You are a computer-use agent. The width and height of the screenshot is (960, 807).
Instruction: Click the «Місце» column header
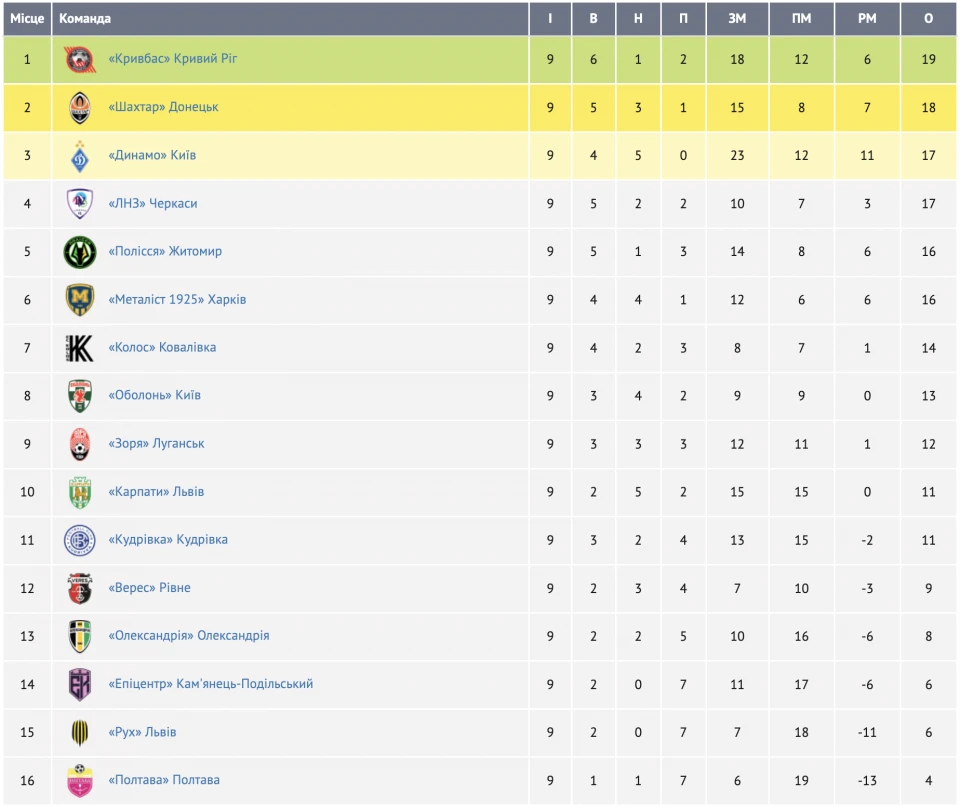(27, 19)
